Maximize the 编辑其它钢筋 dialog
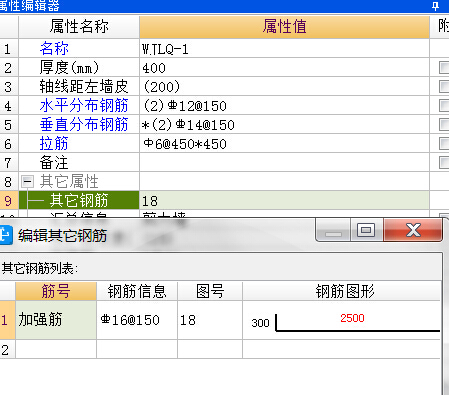The image size is (449, 395). pyautogui.click(x=366, y=230)
